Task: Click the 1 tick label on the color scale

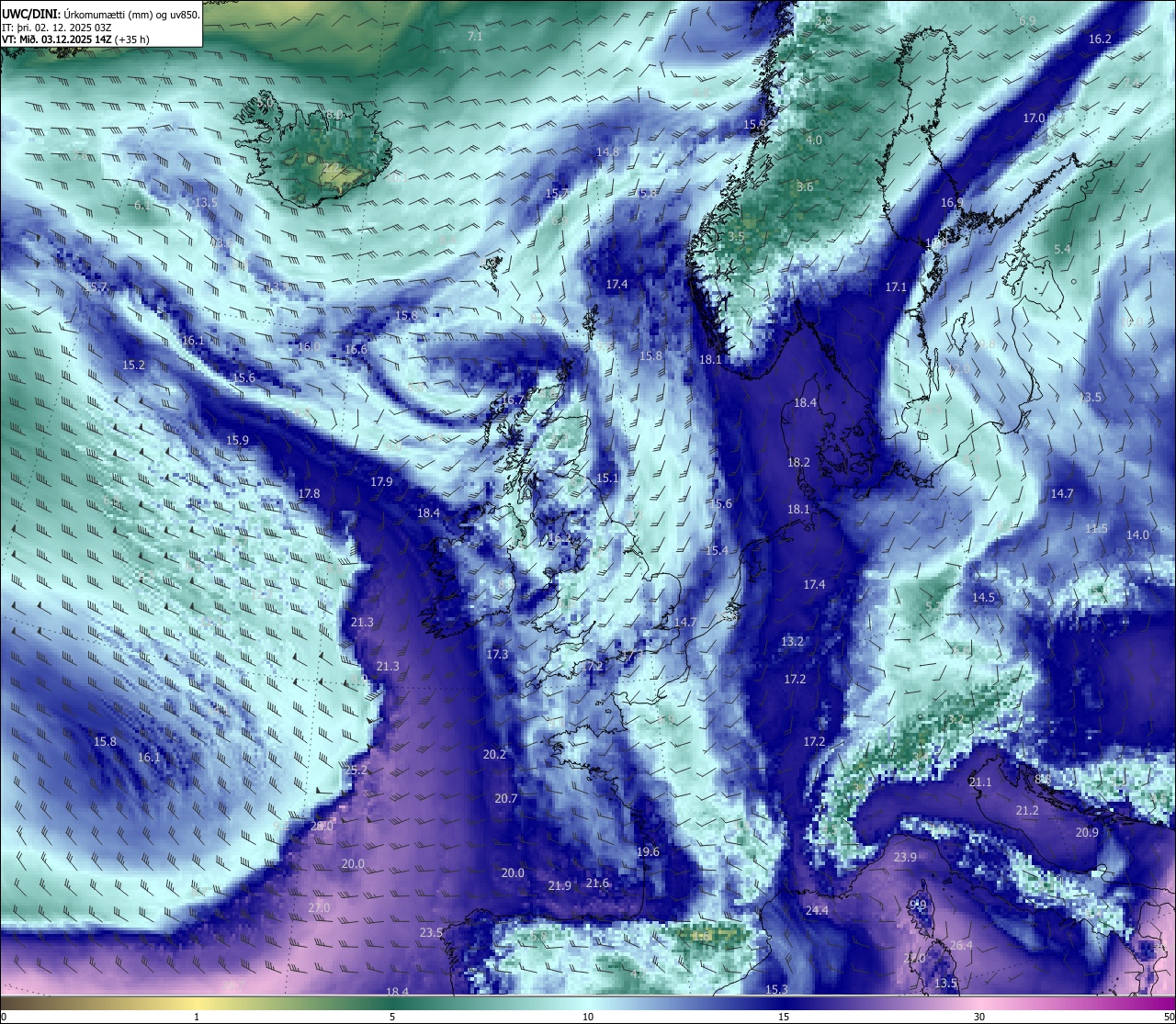Action: (197, 1017)
